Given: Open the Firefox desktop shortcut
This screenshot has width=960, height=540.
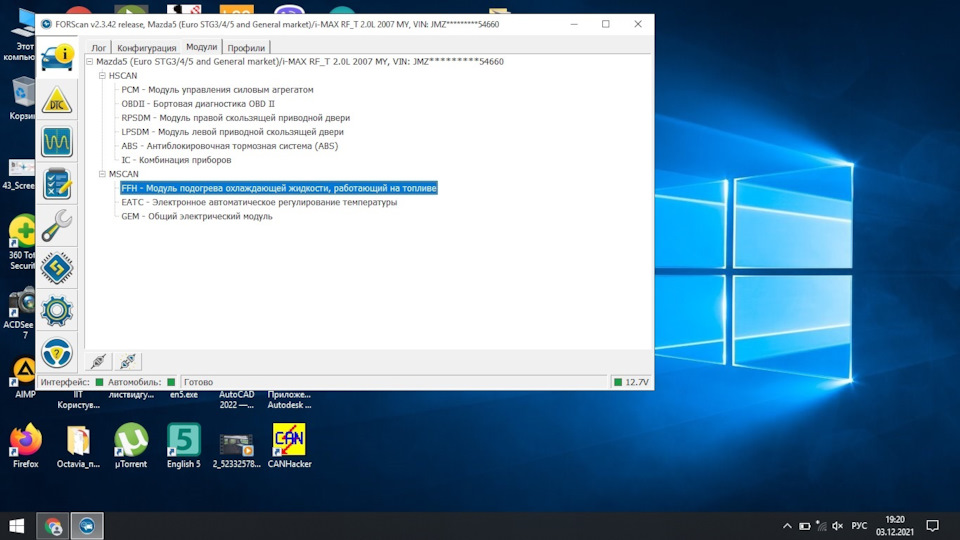Looking at the screenshot, I should [x=26, y=446].
